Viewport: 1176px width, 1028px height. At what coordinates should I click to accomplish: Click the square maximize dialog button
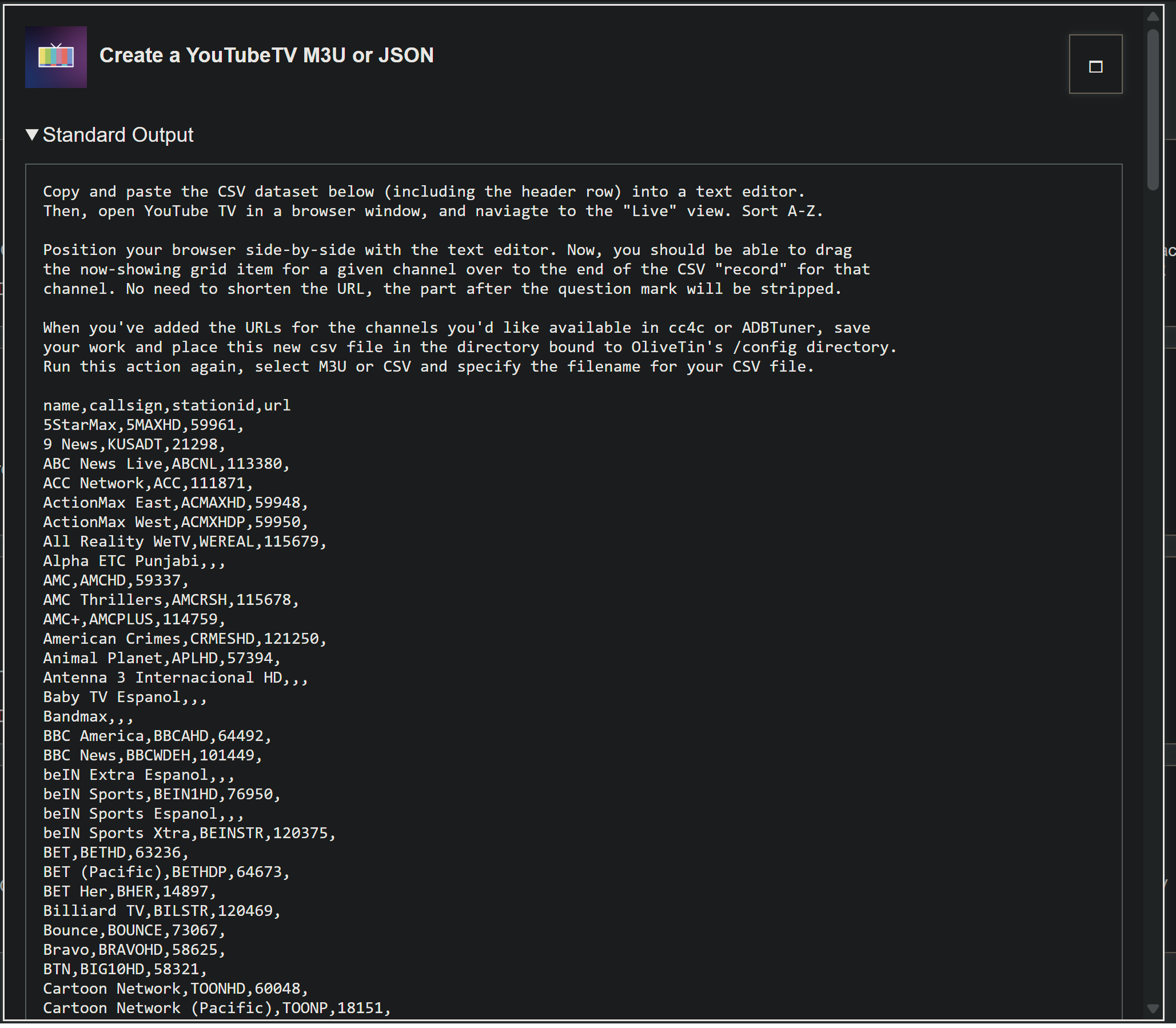[x=1095, y=64]
